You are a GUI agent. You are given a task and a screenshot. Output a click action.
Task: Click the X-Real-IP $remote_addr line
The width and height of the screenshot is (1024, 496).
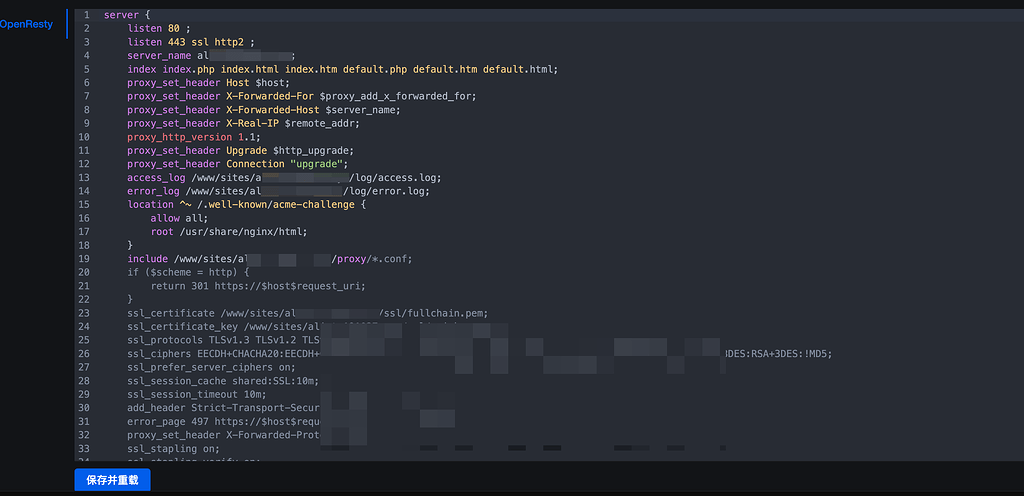(x=250, y=124)
